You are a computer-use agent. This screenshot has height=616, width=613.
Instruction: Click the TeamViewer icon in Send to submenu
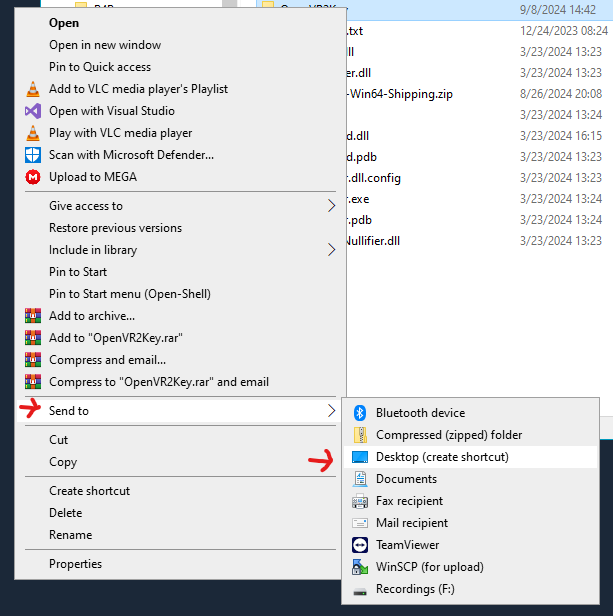coord(360,545)
